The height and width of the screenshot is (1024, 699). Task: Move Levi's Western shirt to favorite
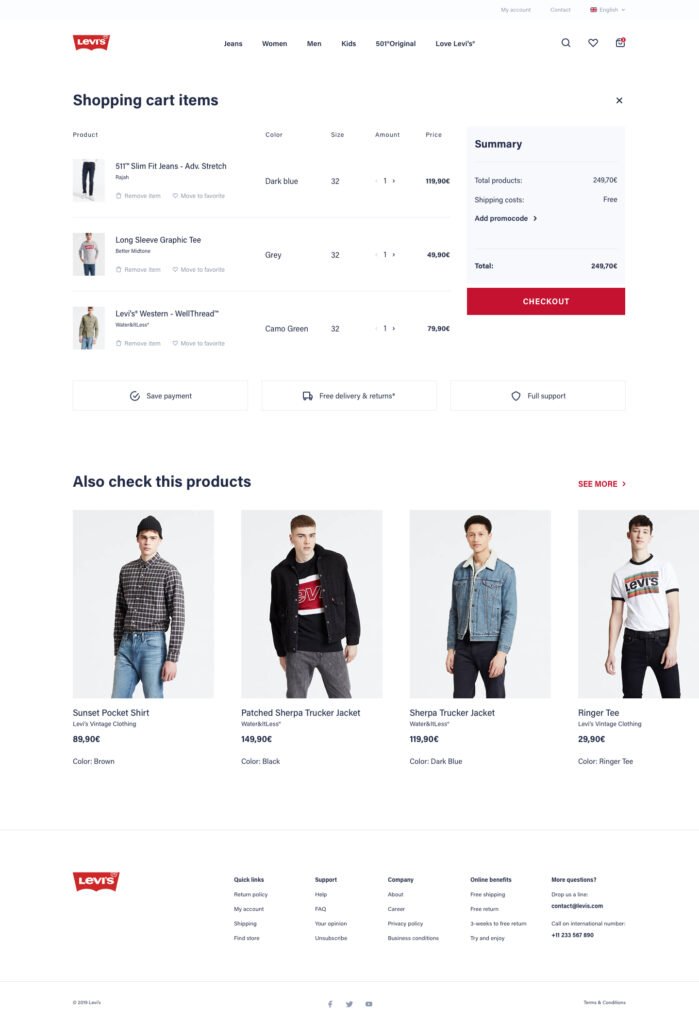(x=199, y=344)
